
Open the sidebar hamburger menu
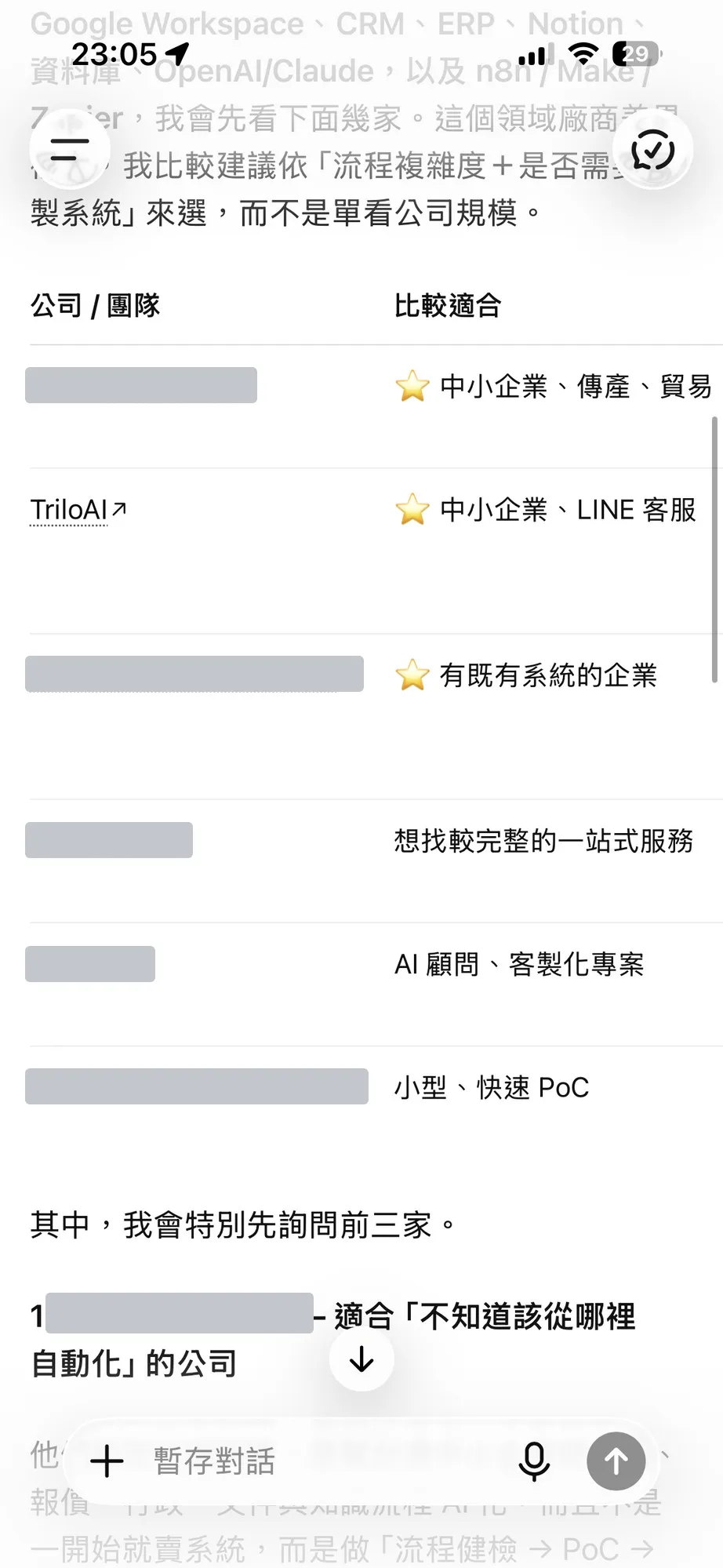point(70,149)
